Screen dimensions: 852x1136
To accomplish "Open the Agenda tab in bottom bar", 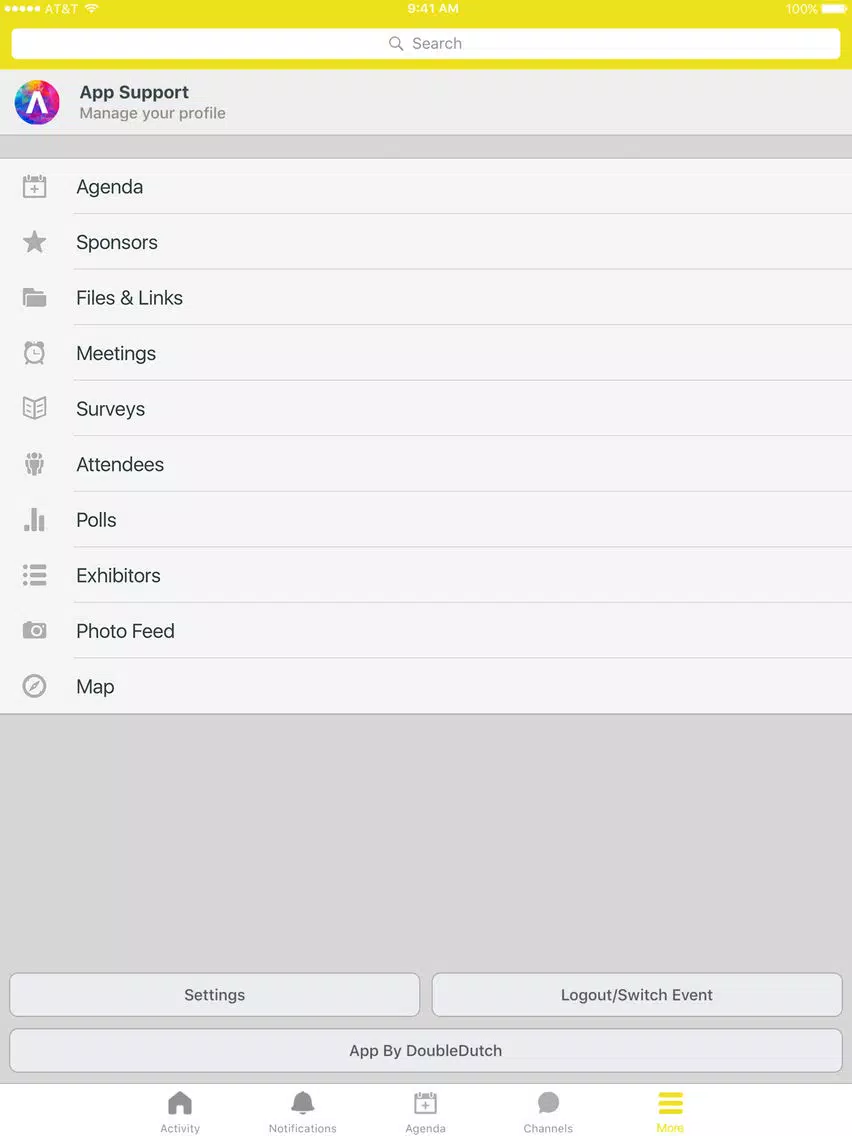I will click(425, 1112).
